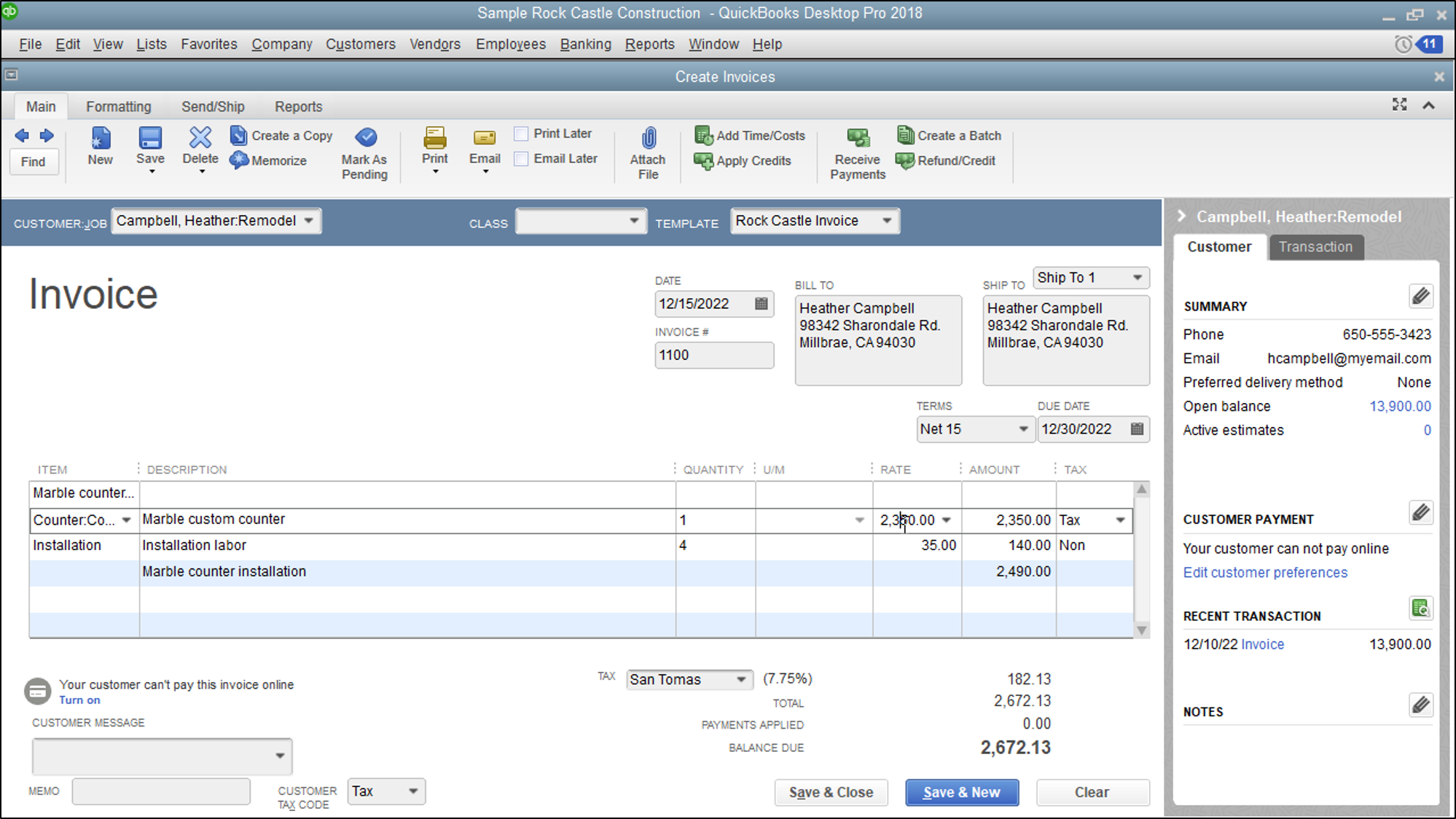The image size is (1456, 819).
Task: Go to the previous invoice arrow
Action: (x=22, y=136)
